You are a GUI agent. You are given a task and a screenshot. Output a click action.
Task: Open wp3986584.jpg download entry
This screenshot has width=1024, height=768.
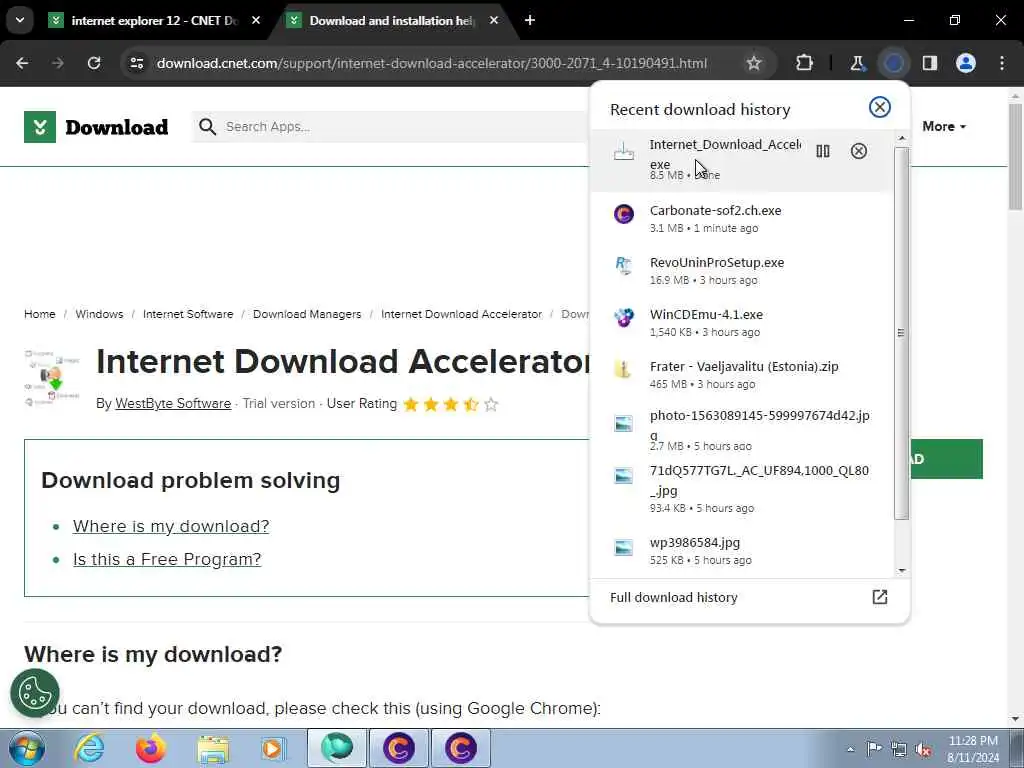(742, 551)
